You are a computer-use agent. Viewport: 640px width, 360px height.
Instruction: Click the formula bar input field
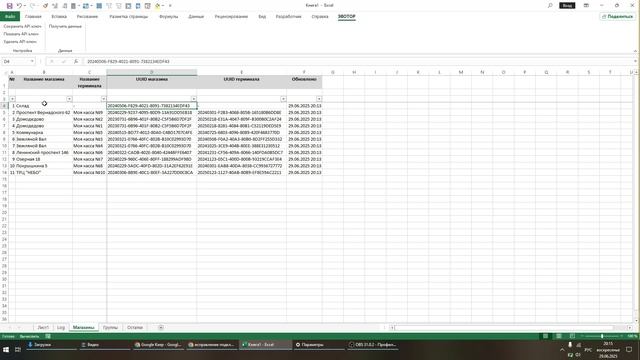[x=358, y=61]
